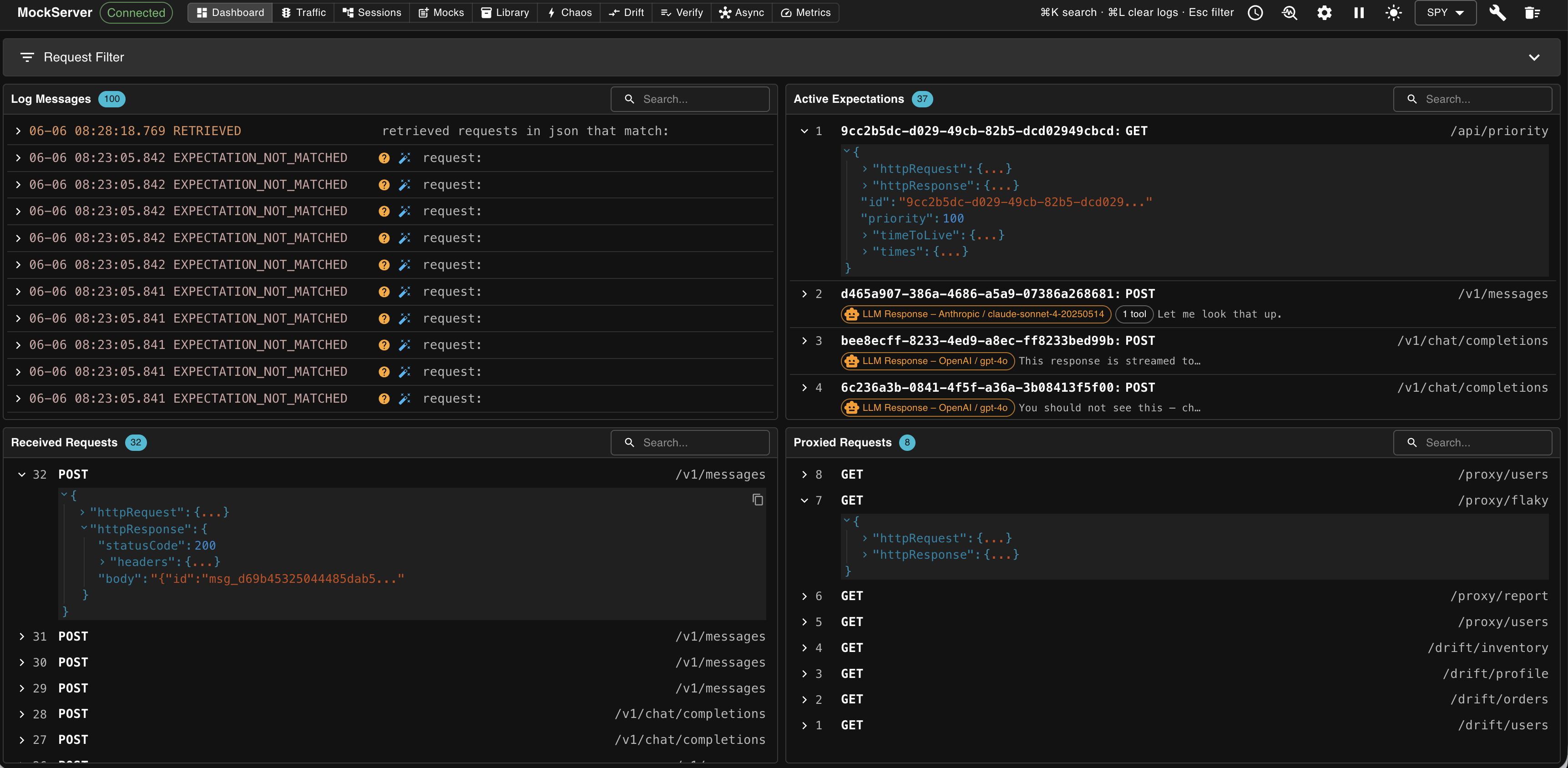This screenshot has height=768, width=1568.
Task: Open the traffic inspect magnifier icon
Action: point(1290,13)
